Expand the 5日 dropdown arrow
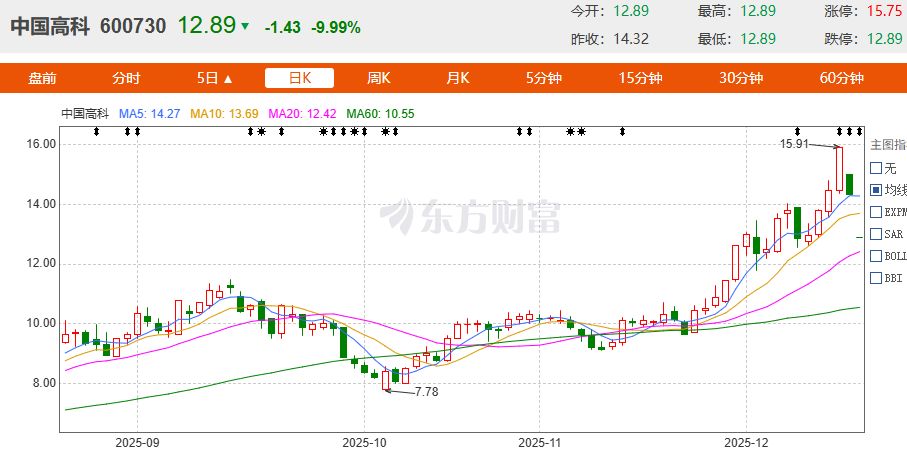This screenshot has height=455, width=907. [227, 79]
